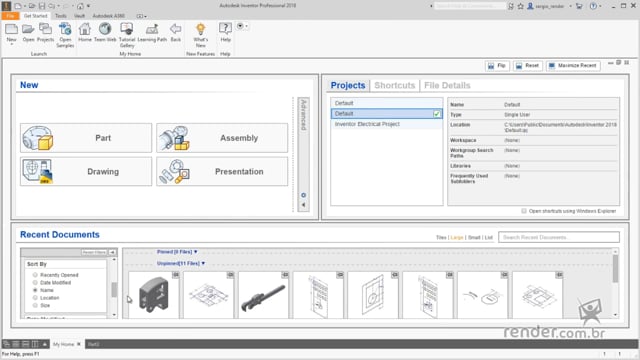Select the Date Modified sort option
Image resolution: width=640 pixels, height=360 pixels.
(35, 282)
